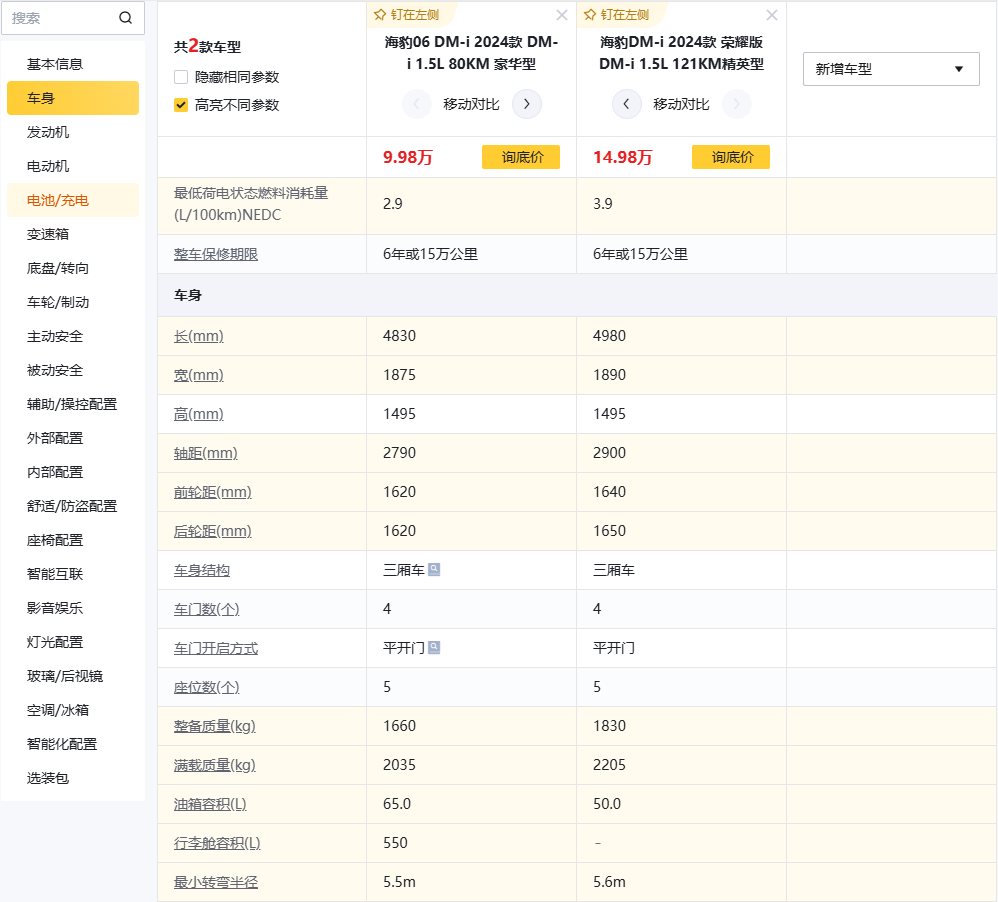Open 整车保修期限 parameter link

(x=216, y=254)
